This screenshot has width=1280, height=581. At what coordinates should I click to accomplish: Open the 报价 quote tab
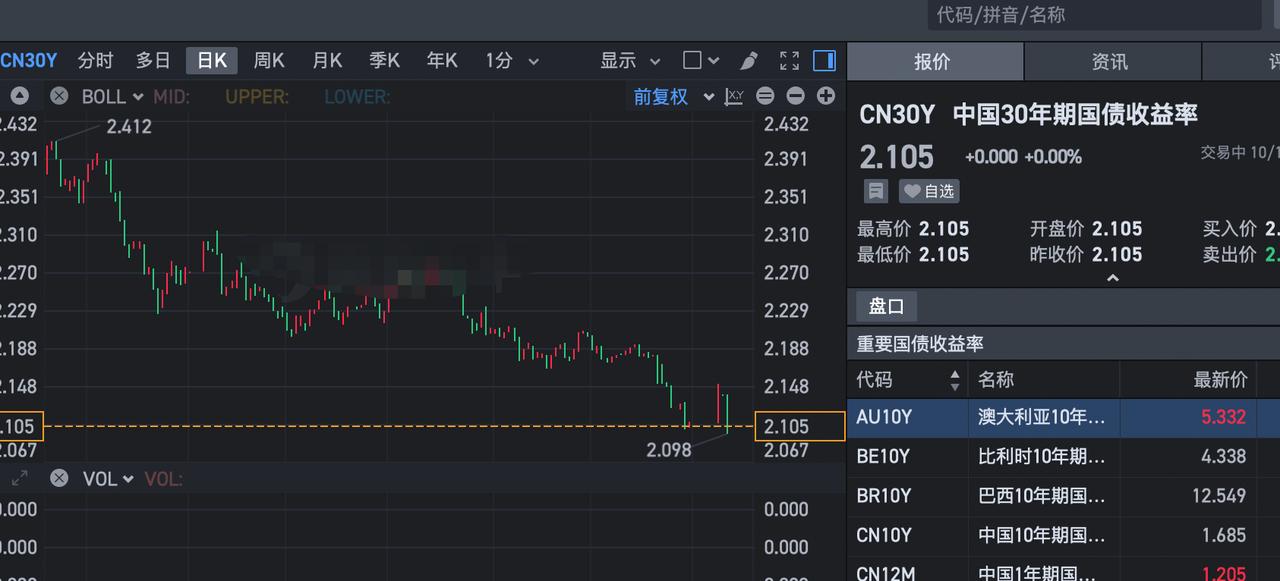tap(933, 61)
